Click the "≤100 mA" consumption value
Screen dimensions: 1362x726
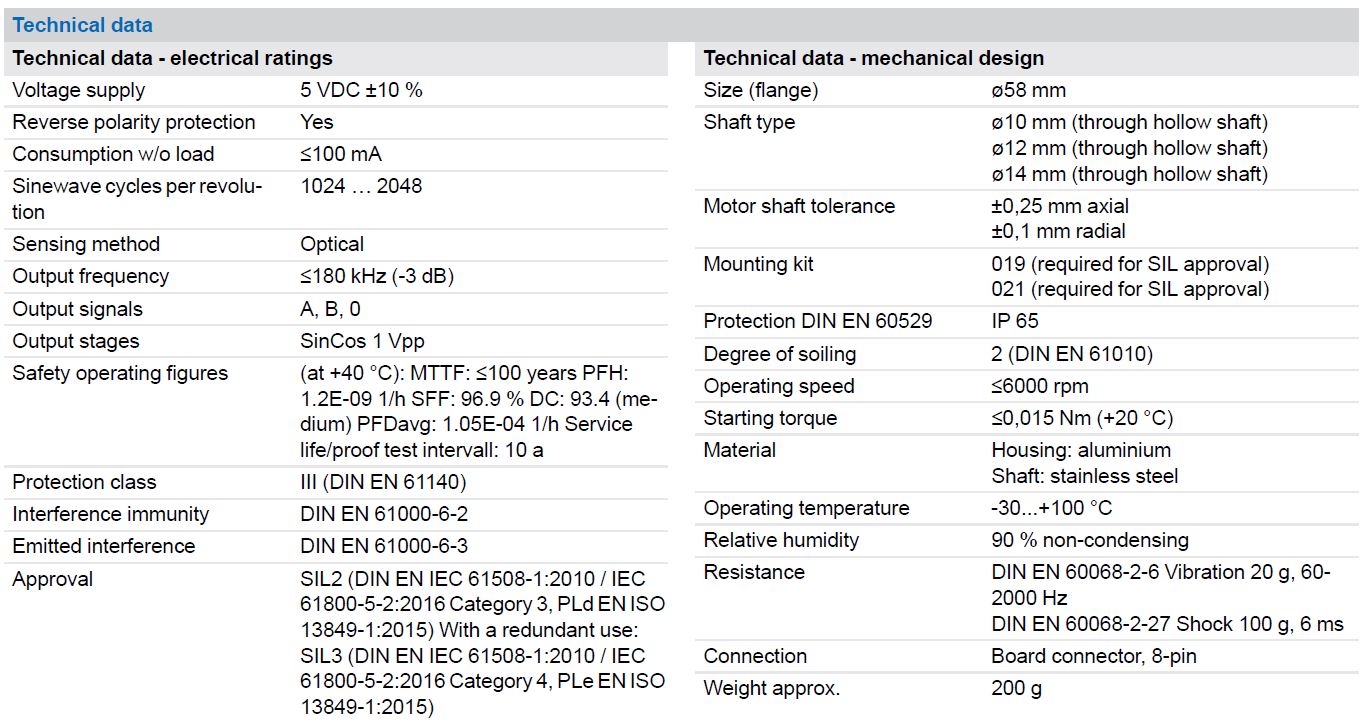coord(341,154)
